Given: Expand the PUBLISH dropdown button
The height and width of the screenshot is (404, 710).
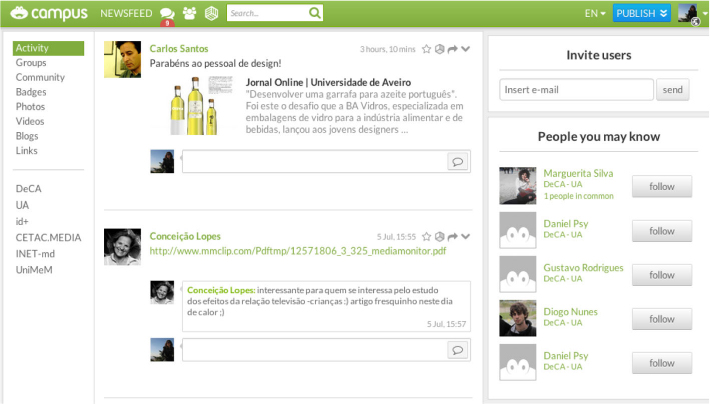Looking at the screenshot, I should coord(643,13).
